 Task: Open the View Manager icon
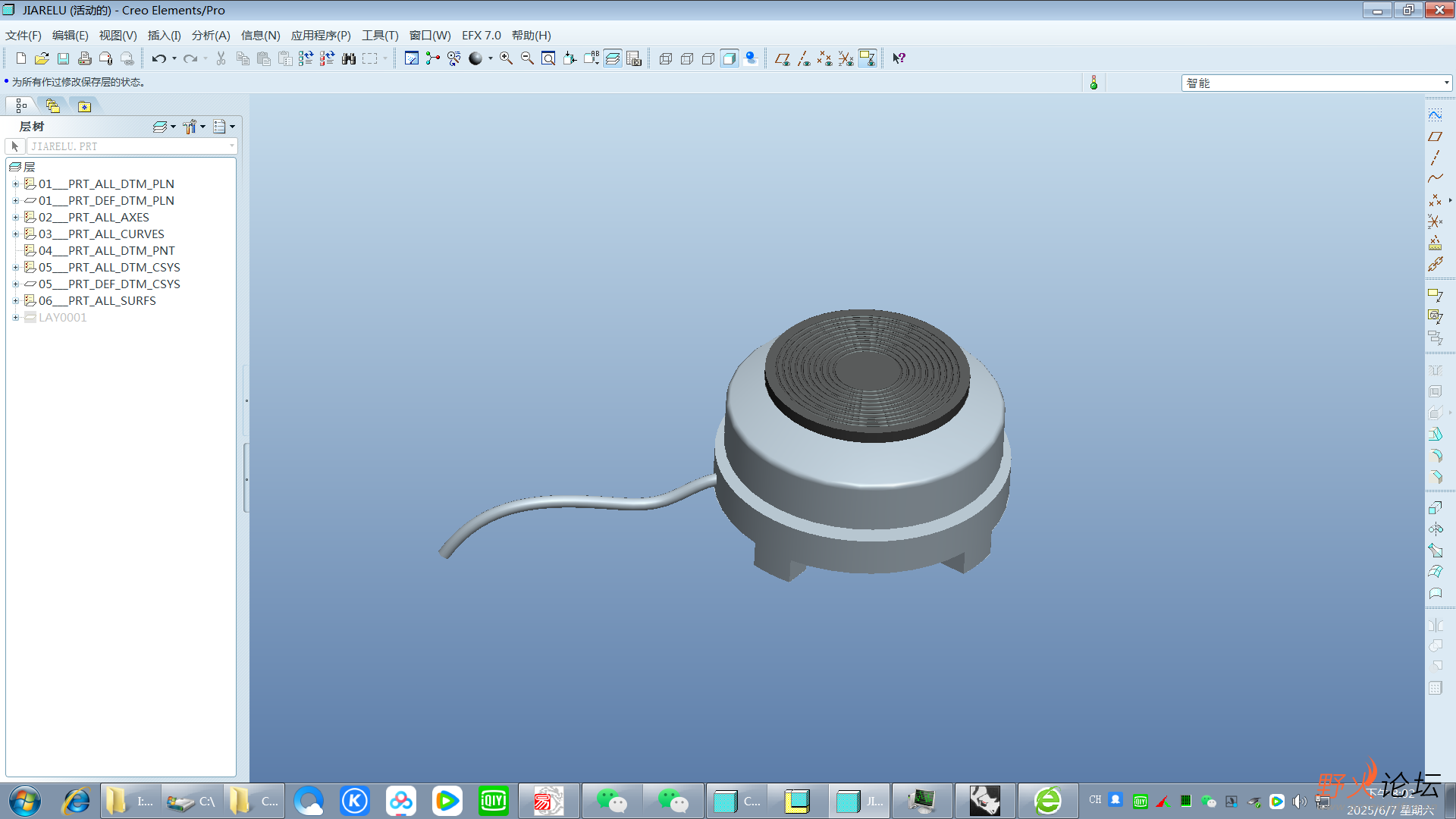pos(634,58)
